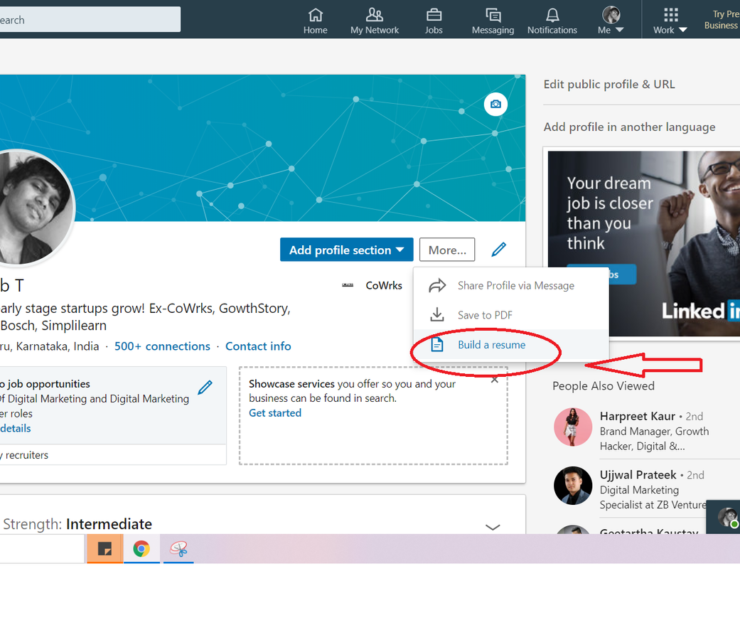740x640 pixels.
Task: Dismiss the Showcase services card
Action: (494, 380)
